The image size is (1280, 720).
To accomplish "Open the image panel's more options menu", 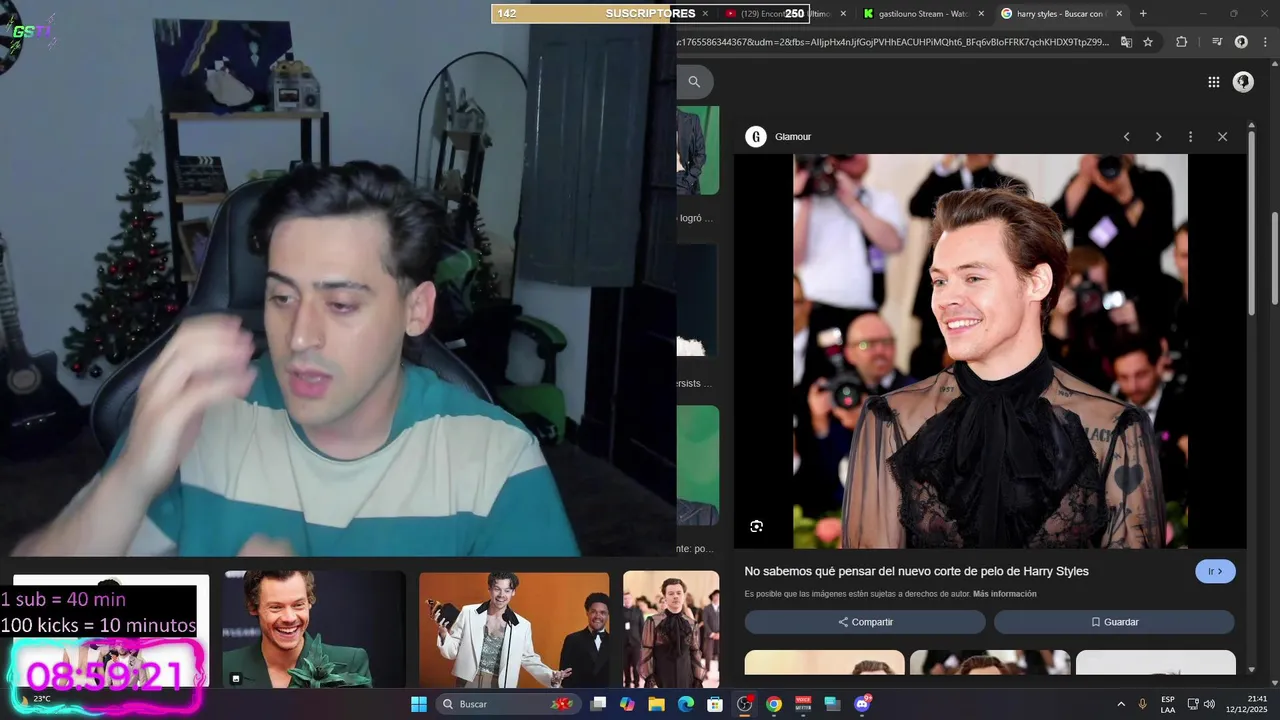I will (x=1190, y=137).
